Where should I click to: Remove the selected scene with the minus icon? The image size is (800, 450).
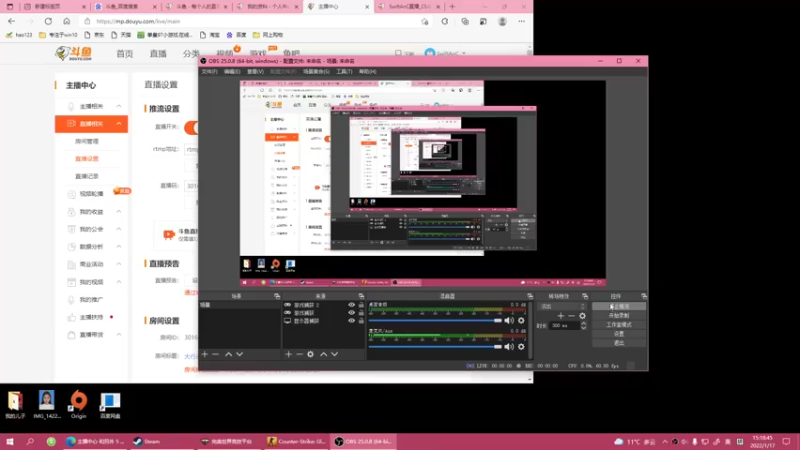click(215, 354)
